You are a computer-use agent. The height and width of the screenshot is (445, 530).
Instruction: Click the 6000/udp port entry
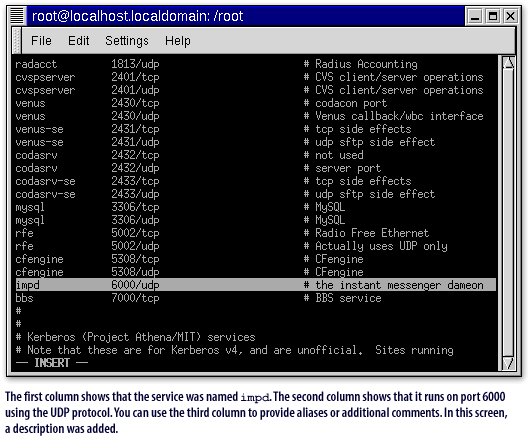(135, 285)
